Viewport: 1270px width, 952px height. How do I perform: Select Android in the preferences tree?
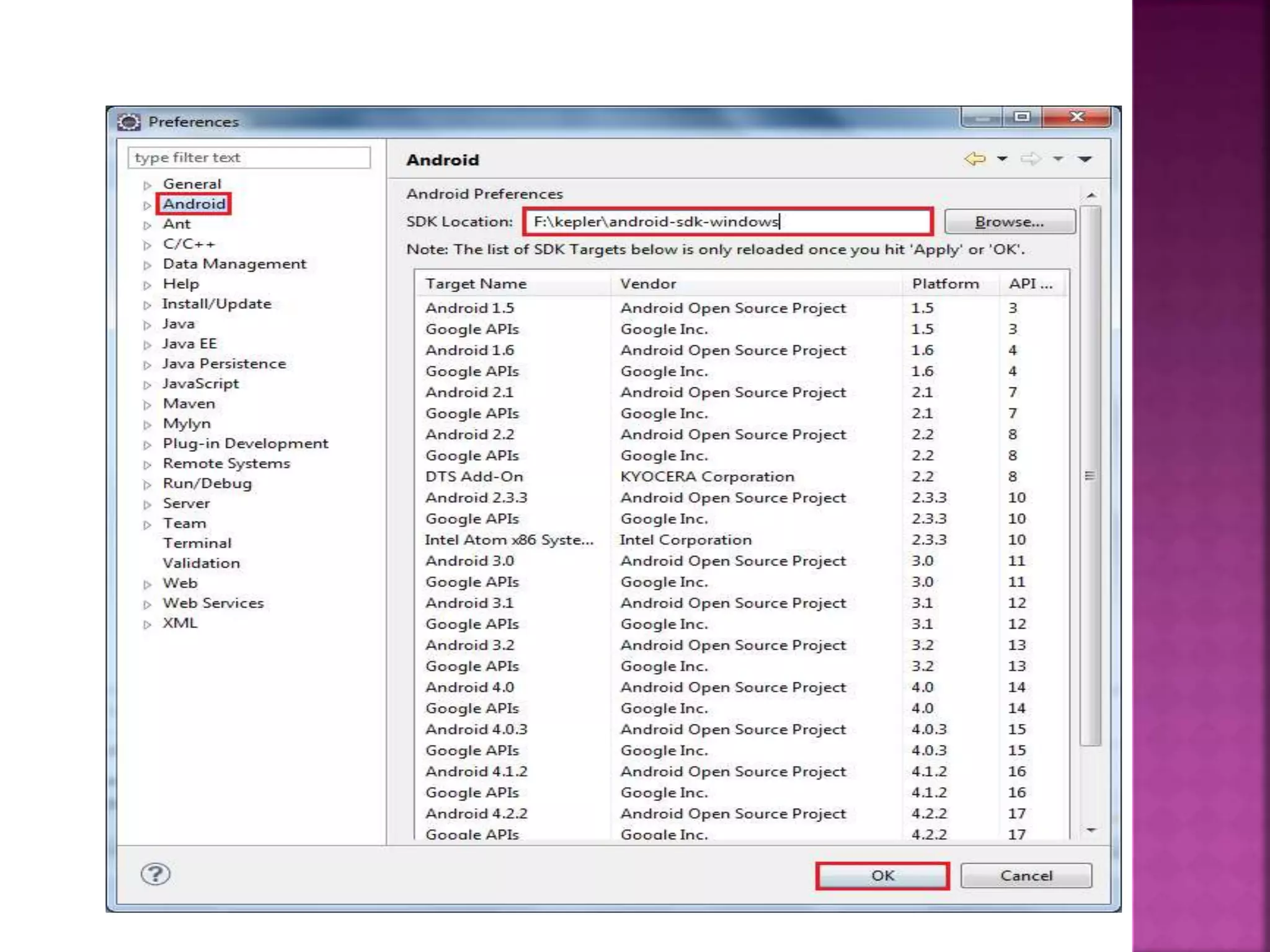[194, 204]
